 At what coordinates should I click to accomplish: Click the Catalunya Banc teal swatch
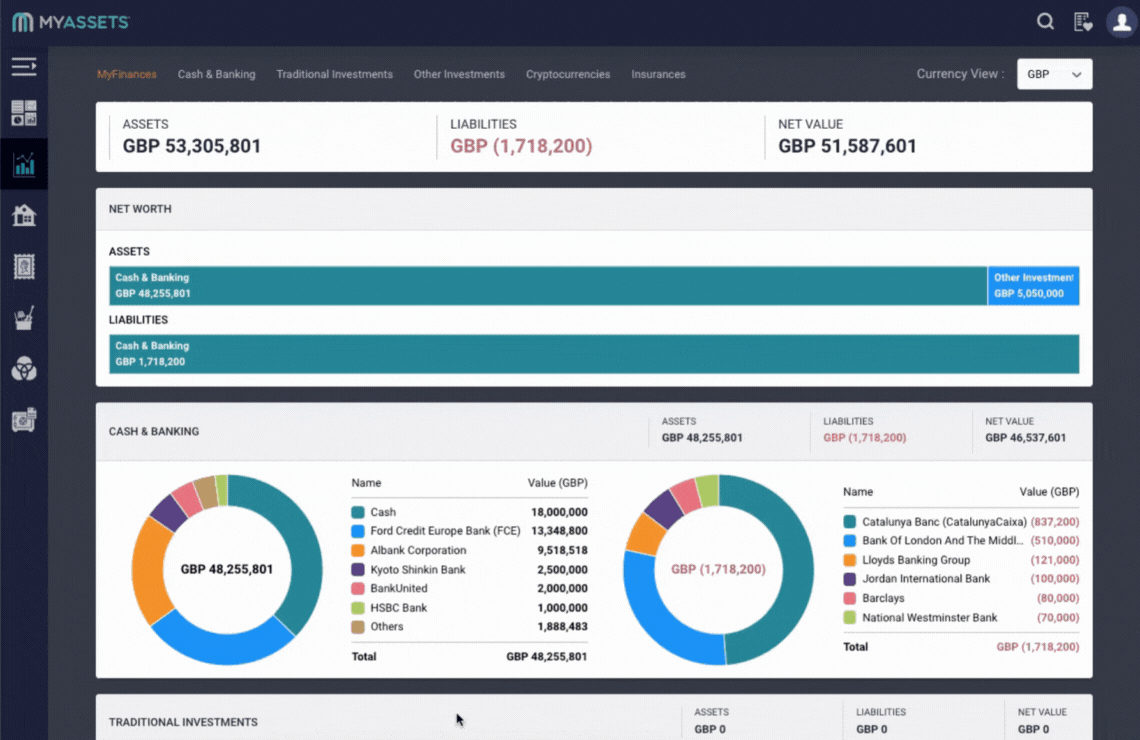pyautogui.click(x=849, y=522)
